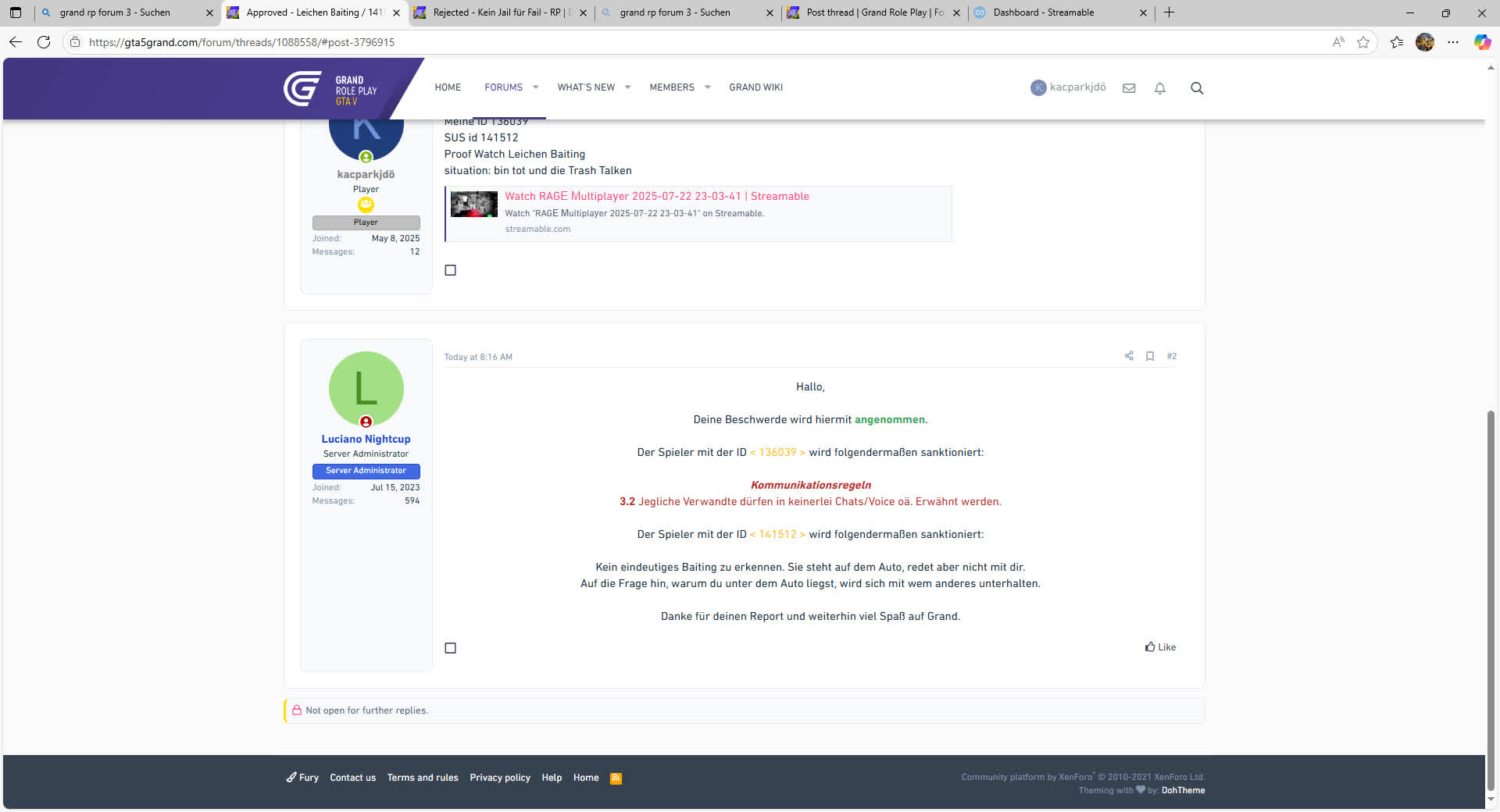Click the page vertical scrollbar thumb
1500x812 pixels.
coord(1491,601)
